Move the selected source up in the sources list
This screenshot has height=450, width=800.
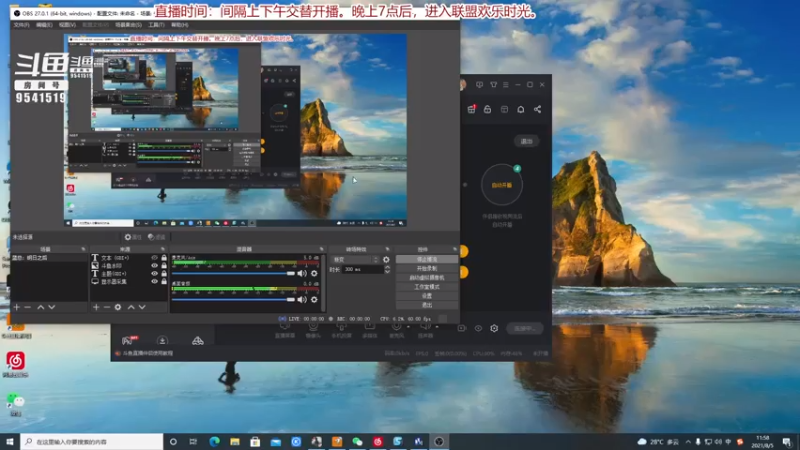point(131,307)
